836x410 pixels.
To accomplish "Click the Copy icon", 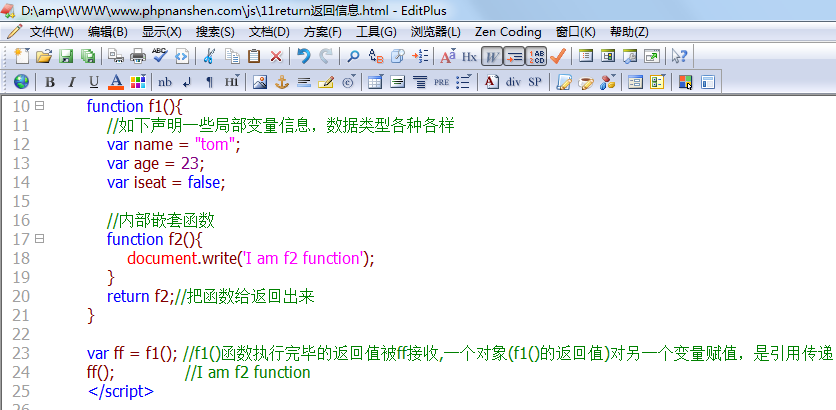I will click(232, 56).
